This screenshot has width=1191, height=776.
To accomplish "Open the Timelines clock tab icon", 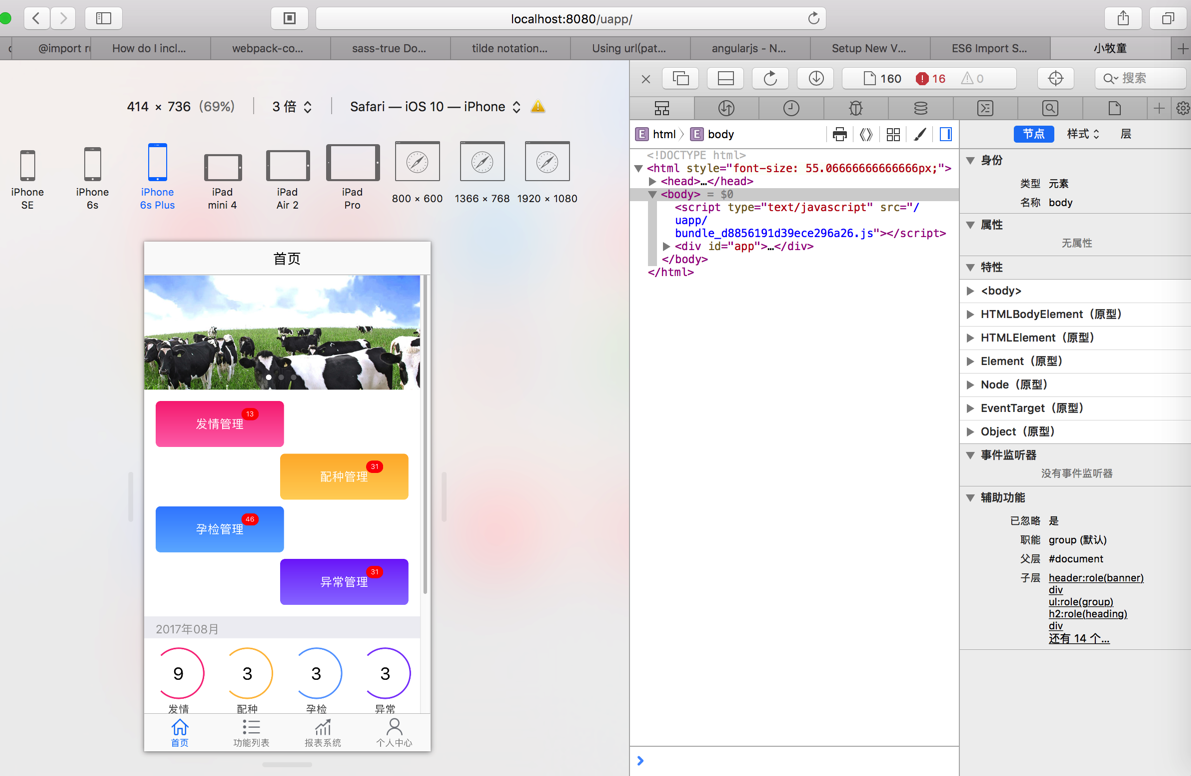I will [x=791, y=108].
